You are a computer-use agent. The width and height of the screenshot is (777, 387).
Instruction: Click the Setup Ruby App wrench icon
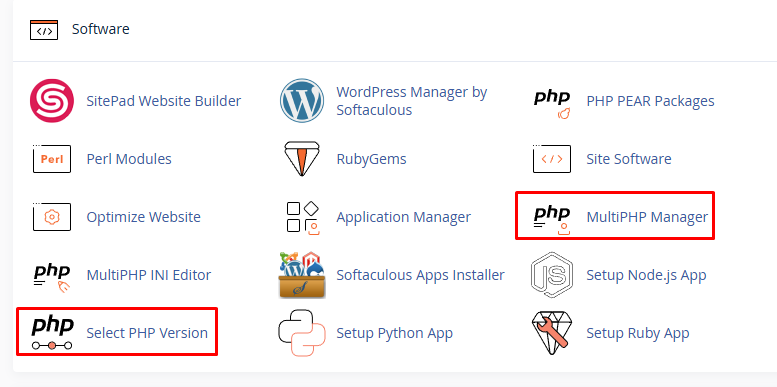(552, 333)
